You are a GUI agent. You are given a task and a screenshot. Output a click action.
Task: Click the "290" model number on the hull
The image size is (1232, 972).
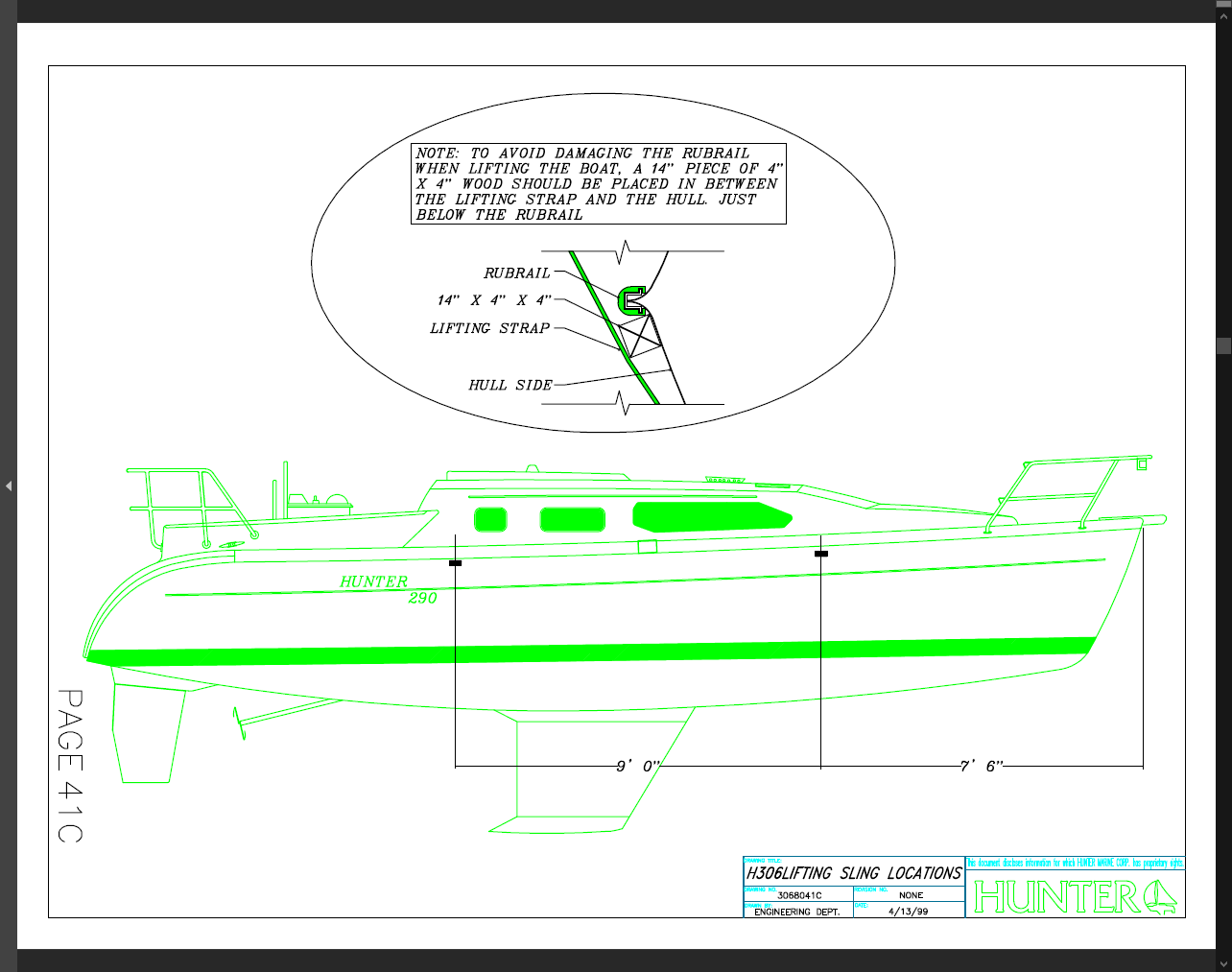(x=422, y=599)
